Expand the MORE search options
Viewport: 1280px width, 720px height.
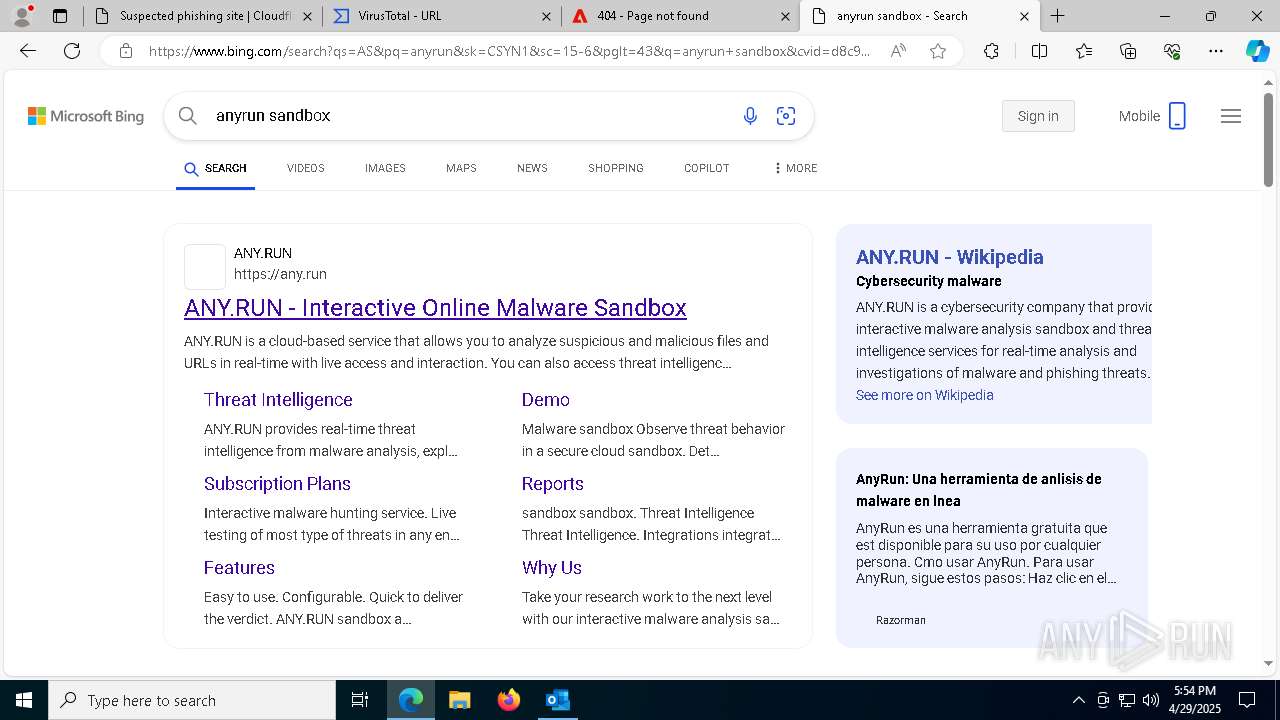click(x=796, y=168)
